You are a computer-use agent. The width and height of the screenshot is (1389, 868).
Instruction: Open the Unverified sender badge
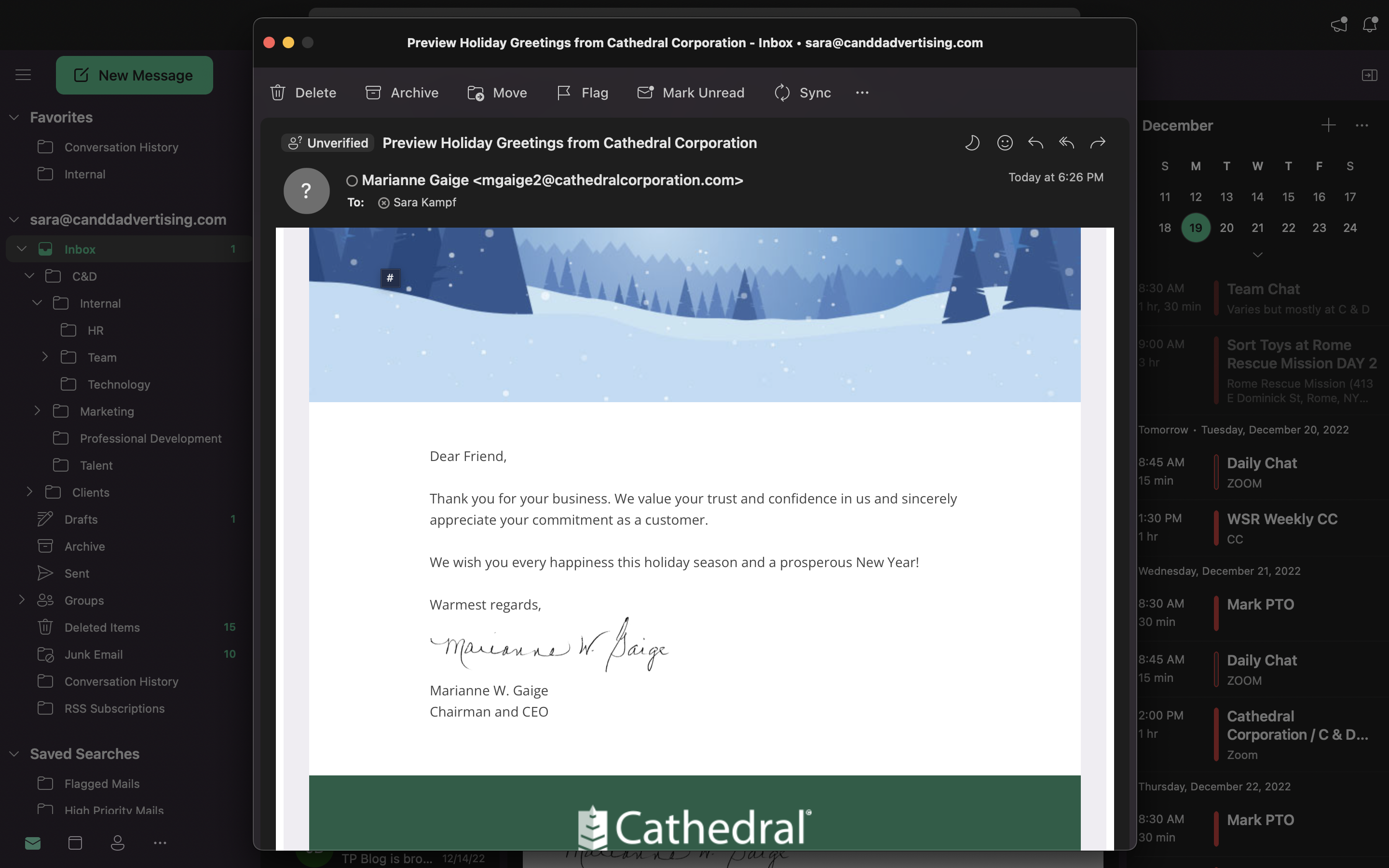[x=328, y=143]
